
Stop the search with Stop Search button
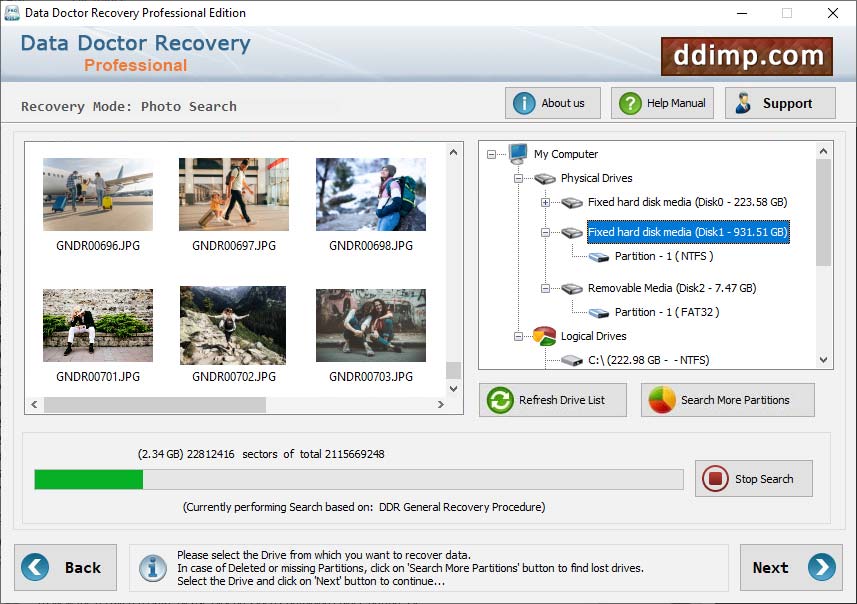[x=753, y=478]
